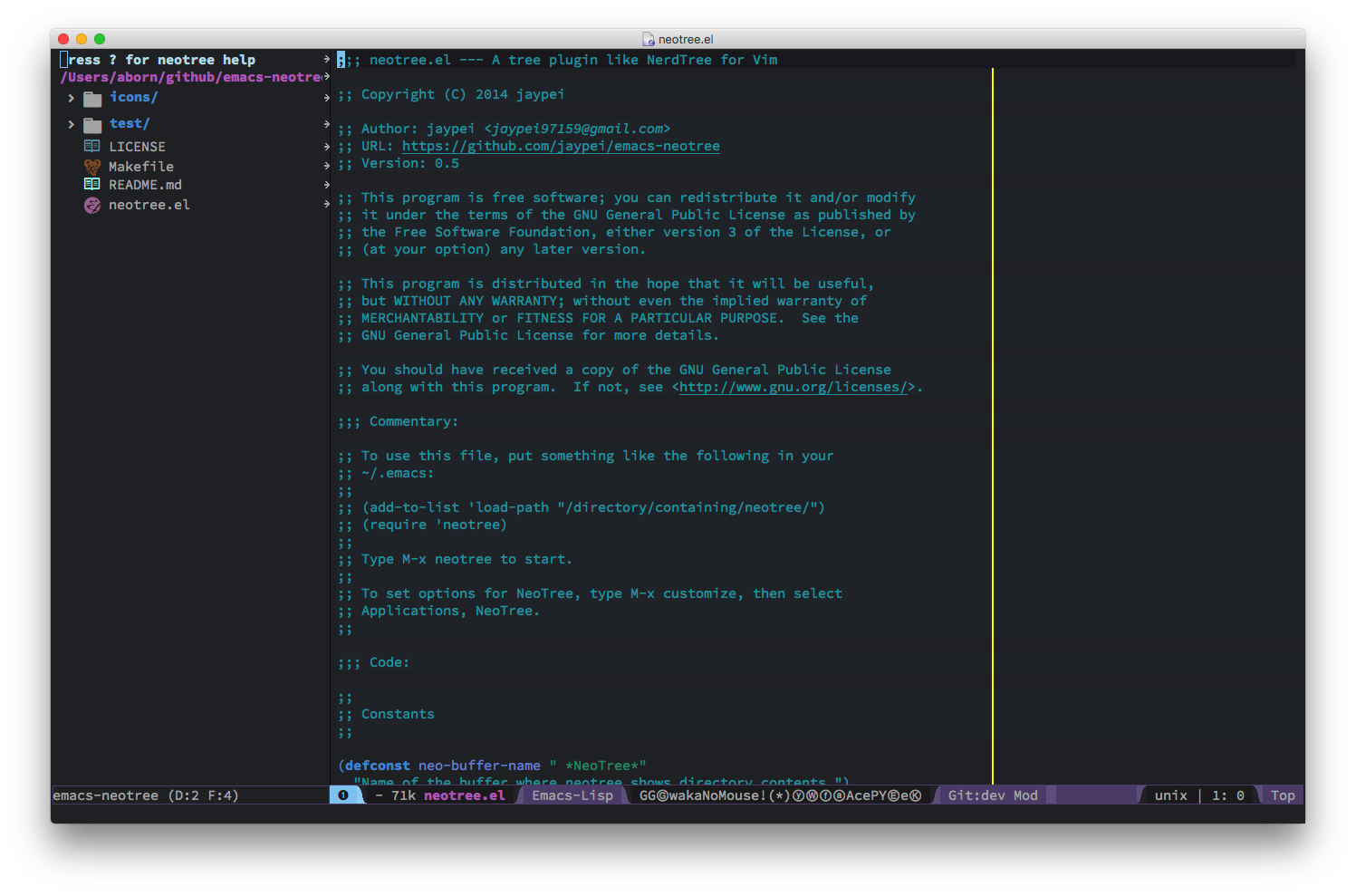Click the icons/ folder icon

click(92, 99)
